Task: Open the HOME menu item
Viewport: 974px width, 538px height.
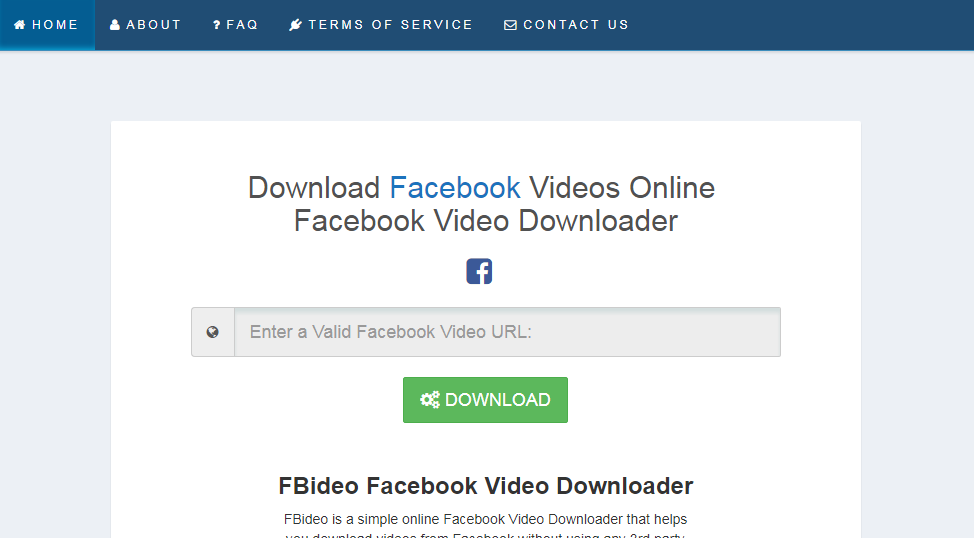Action: tap(47, 25)
